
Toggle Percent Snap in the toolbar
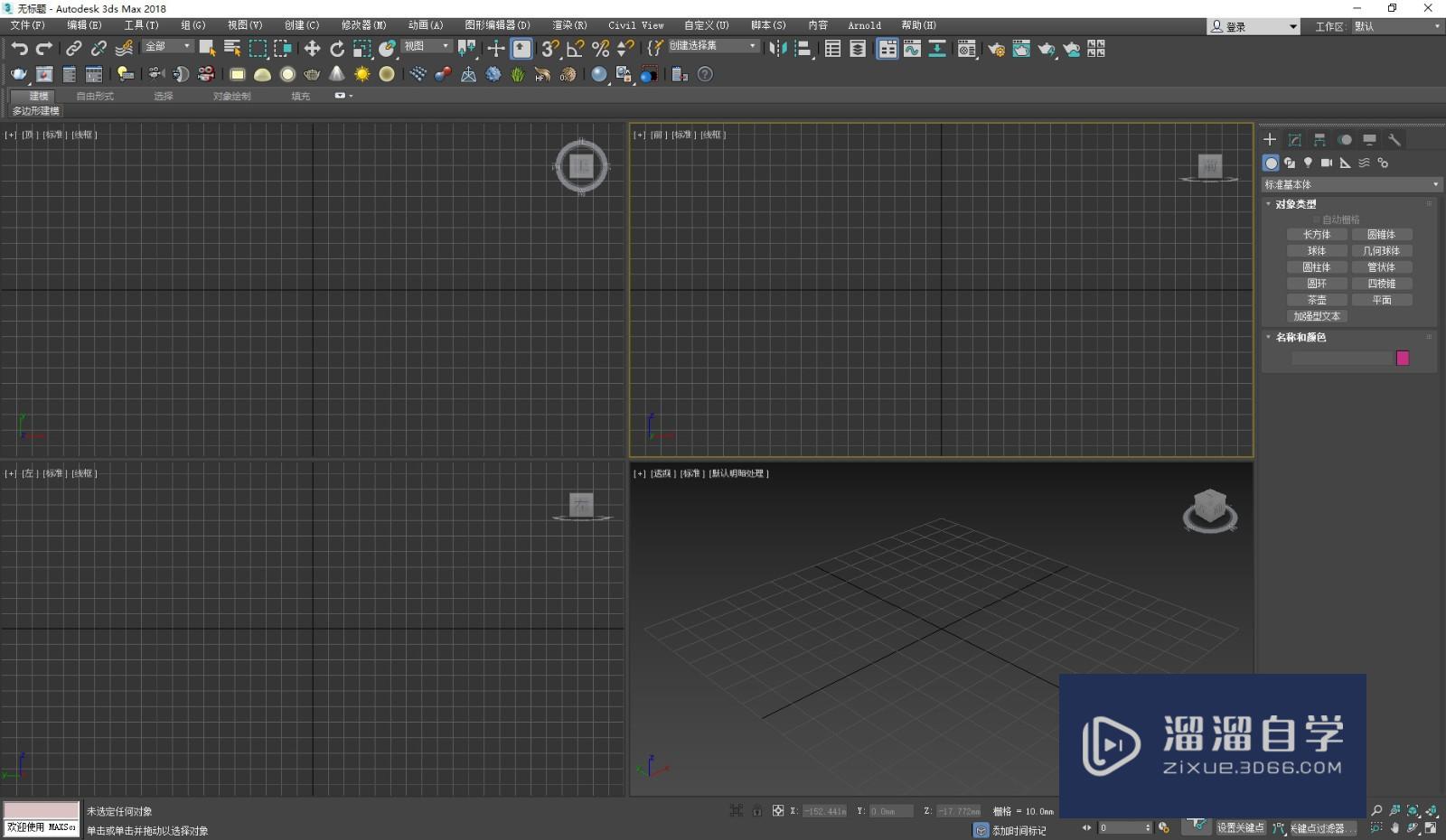(x=600, y=49)
